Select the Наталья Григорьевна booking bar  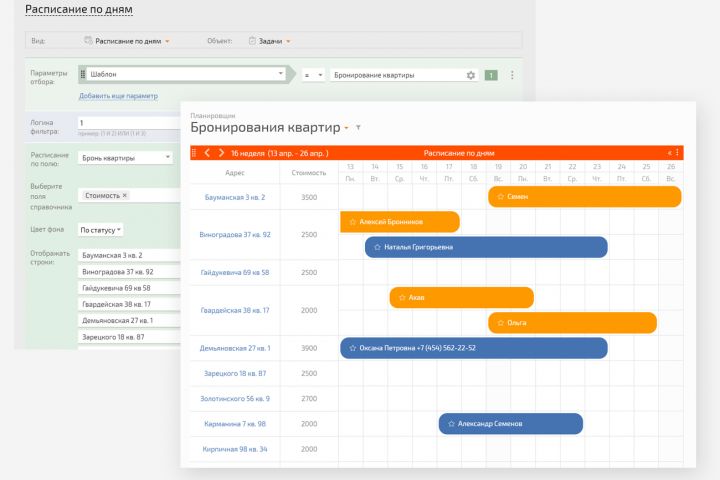click(486, 247)
